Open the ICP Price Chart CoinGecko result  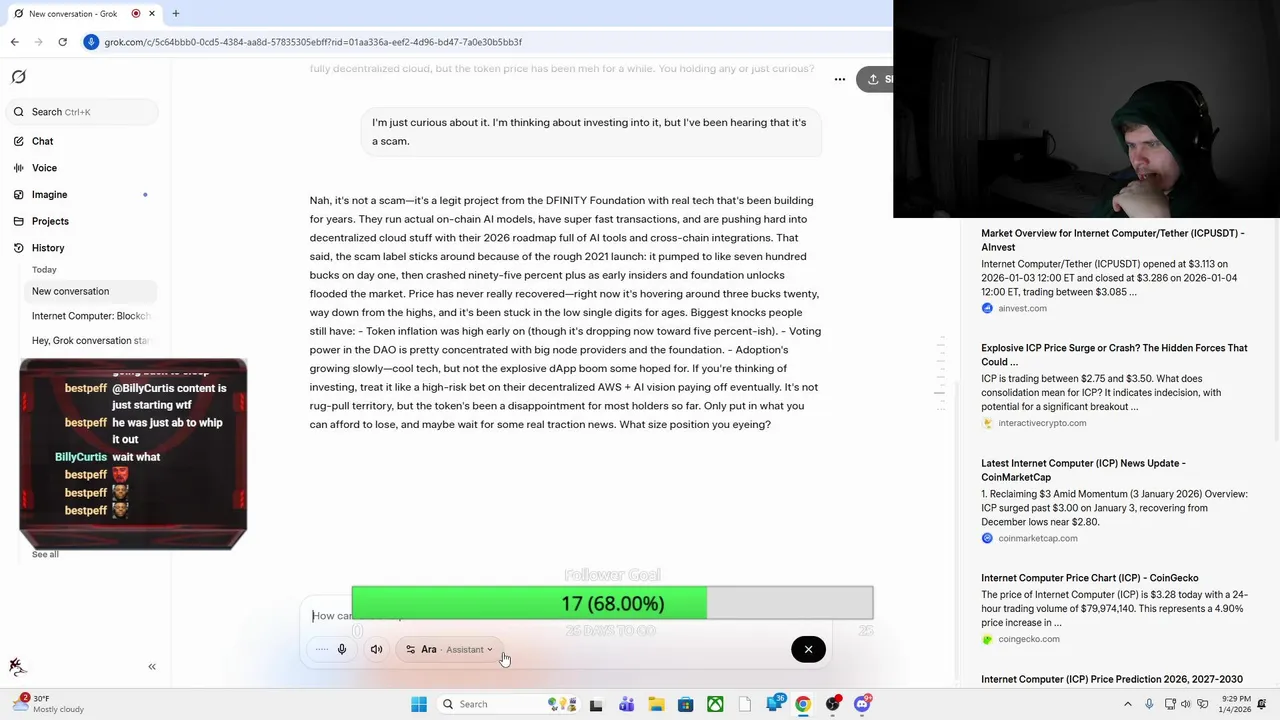tap(1089, 578)
